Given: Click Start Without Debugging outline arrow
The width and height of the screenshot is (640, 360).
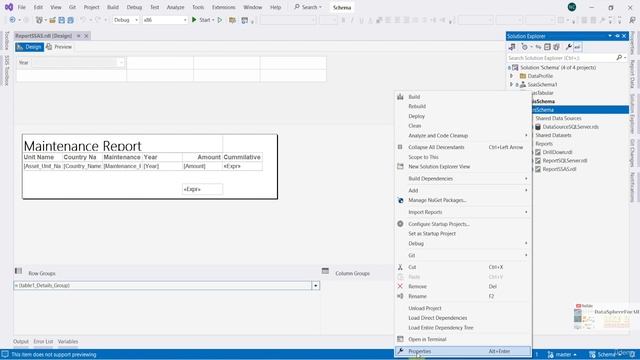Looking at the screenshot, I should [220, 20].
